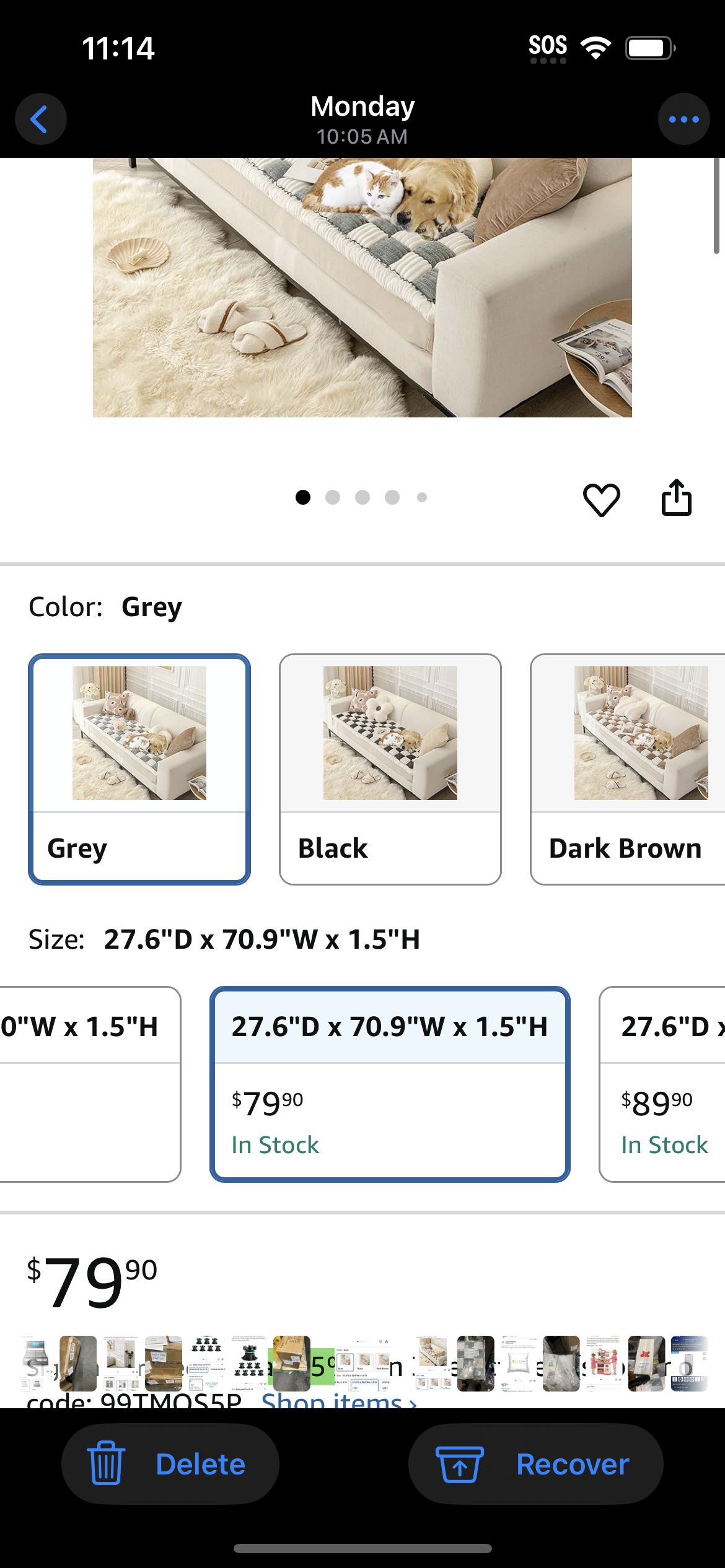Go to fourth image carousel dot
This screenshot has height=1568, width=725.
point(392,497)
